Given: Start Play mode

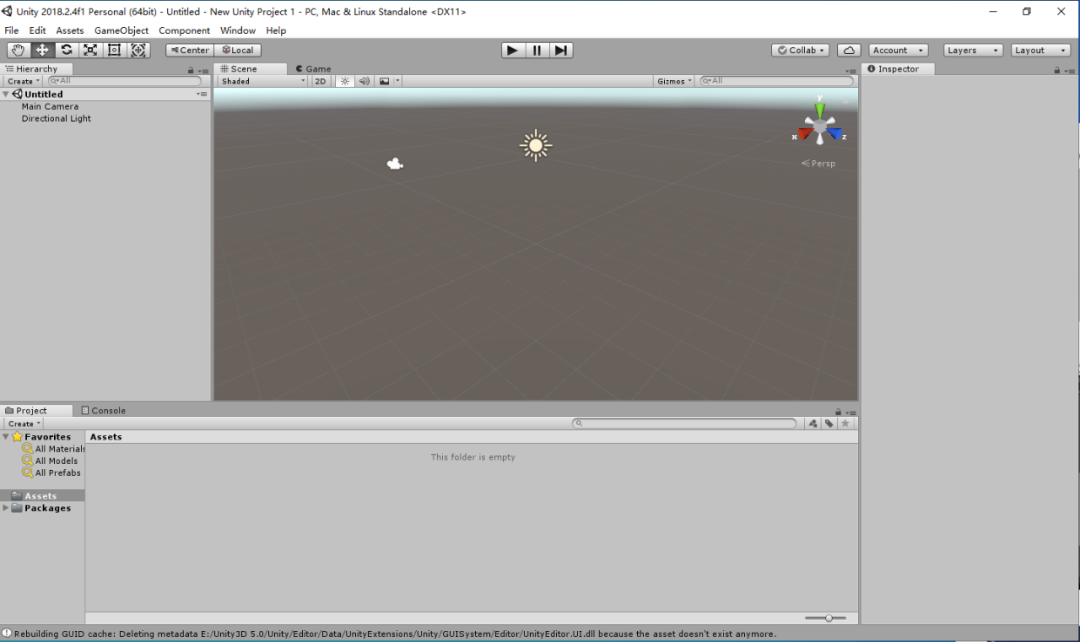Looking at the screenshot, I should click(x=512, y=50).
